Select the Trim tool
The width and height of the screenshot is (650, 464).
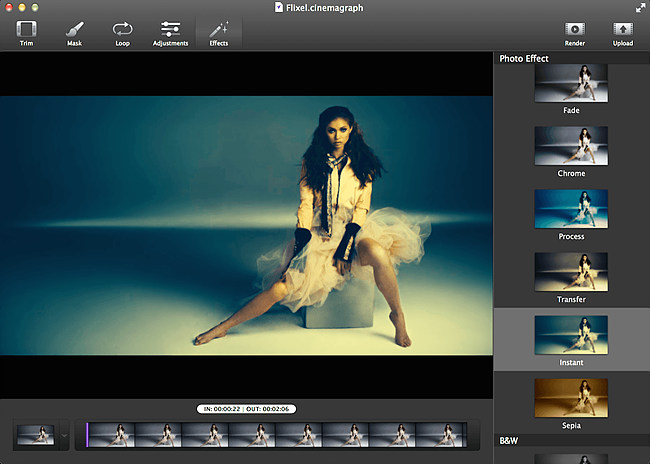26,33
